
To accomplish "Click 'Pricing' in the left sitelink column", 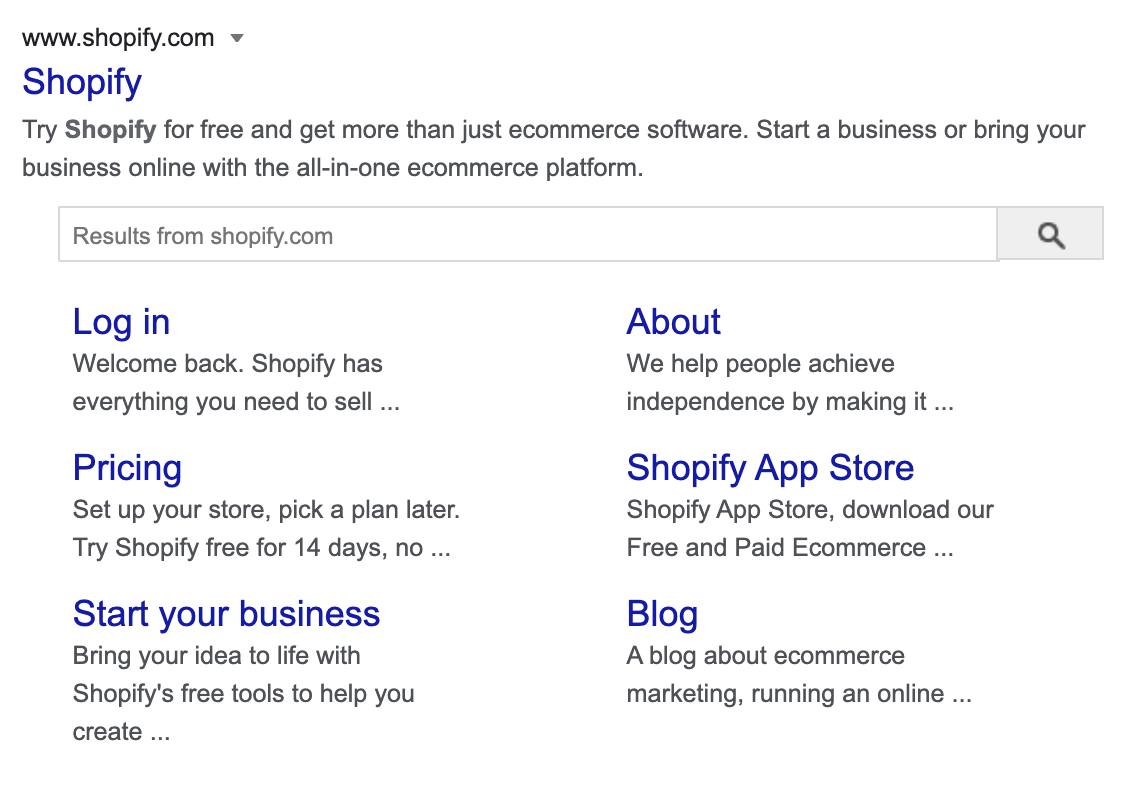I will point(127,468).
